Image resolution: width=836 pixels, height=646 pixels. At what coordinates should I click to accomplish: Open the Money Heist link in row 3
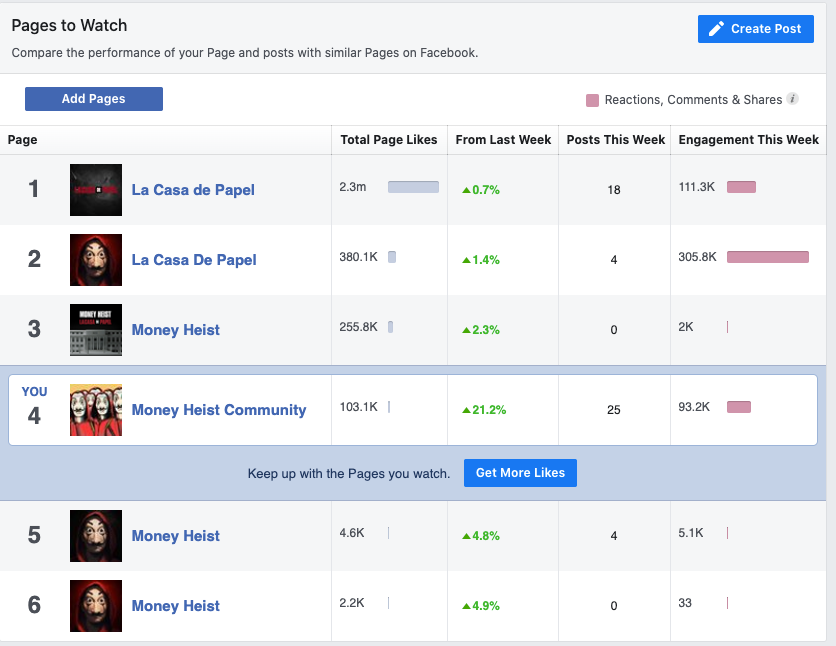176,330
